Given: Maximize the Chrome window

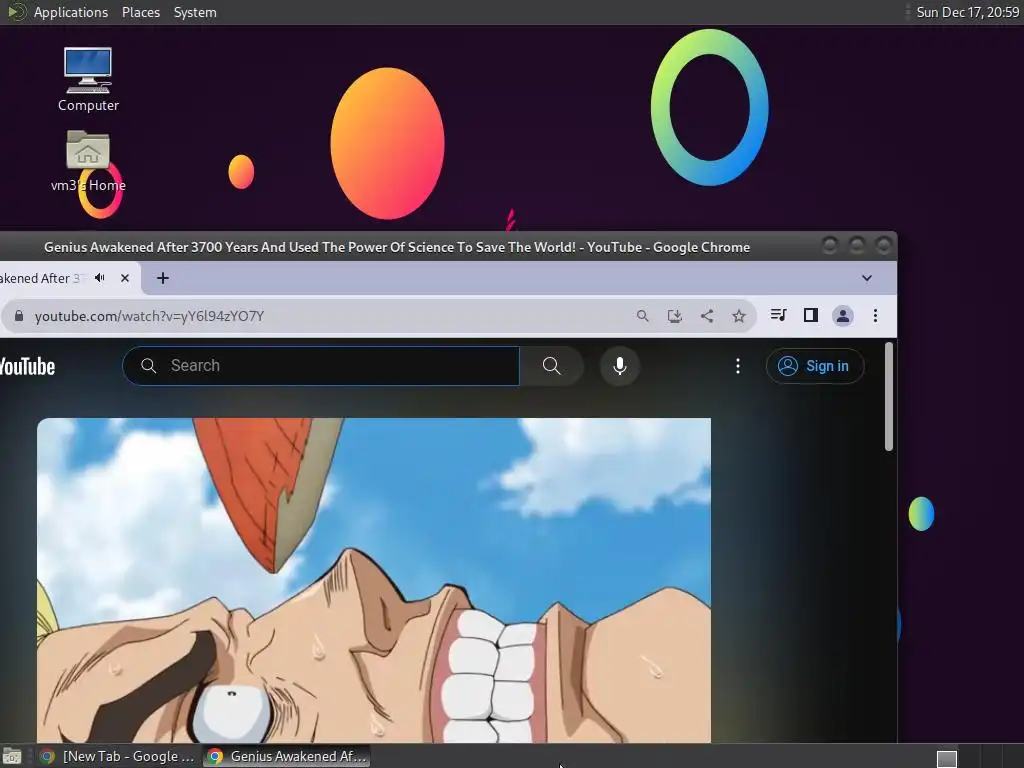Looking at the screenshot, I should coord(856,246).
